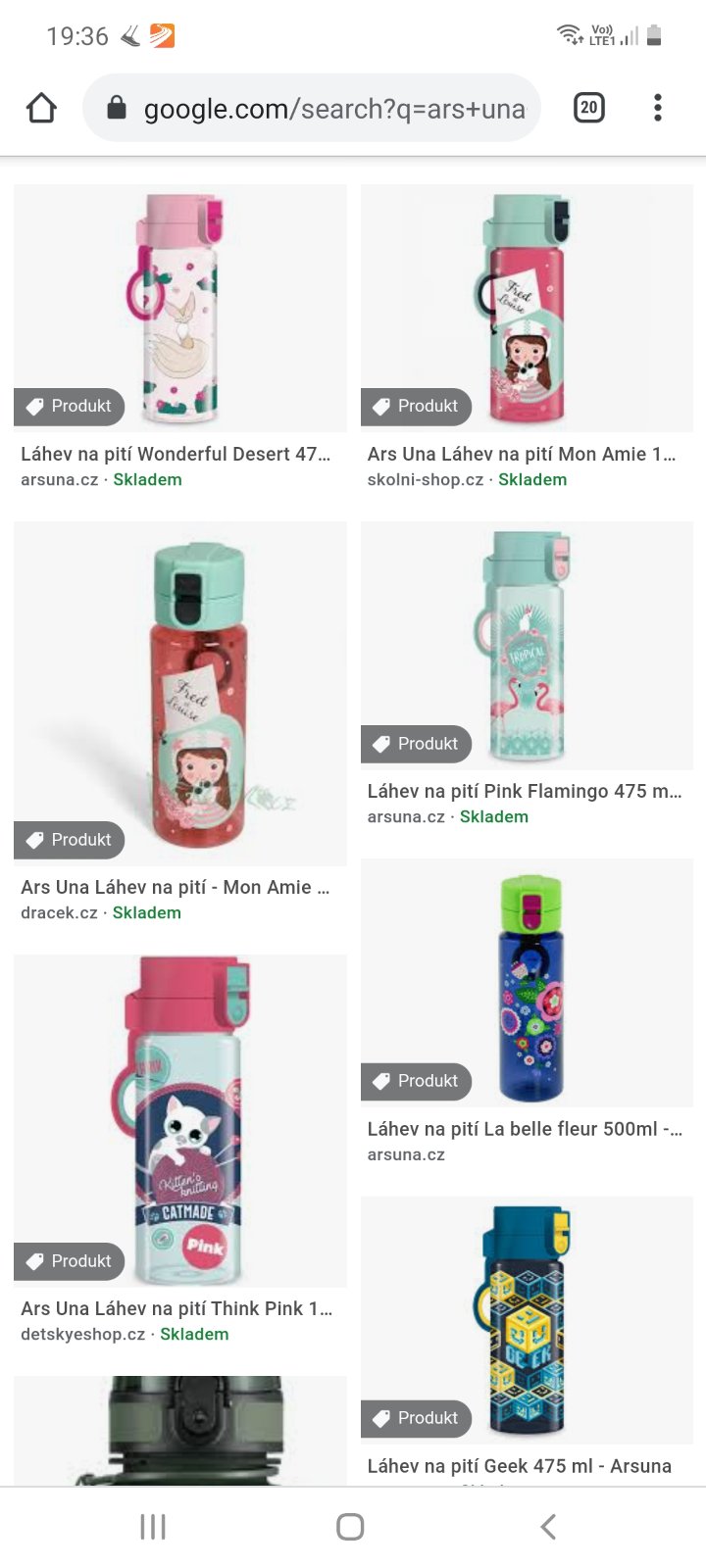Open link Láhev na pití Pink Flamingo 475 ml
The image size is (706, 1568).
[x=525, y=791]
